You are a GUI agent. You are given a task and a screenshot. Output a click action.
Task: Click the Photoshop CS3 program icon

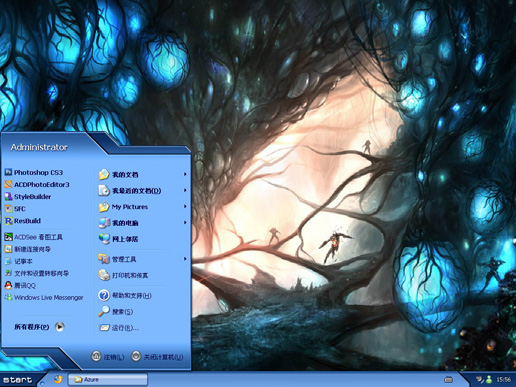coord(8,172)
